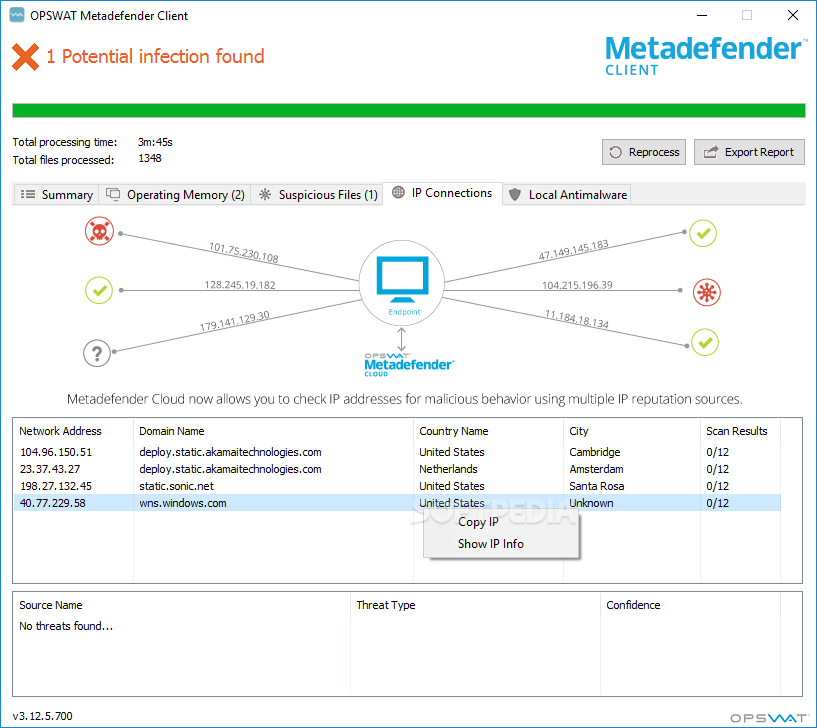Click the Source Name column header
The height and width of the screenshot is (728, 817).
[182, 605]
